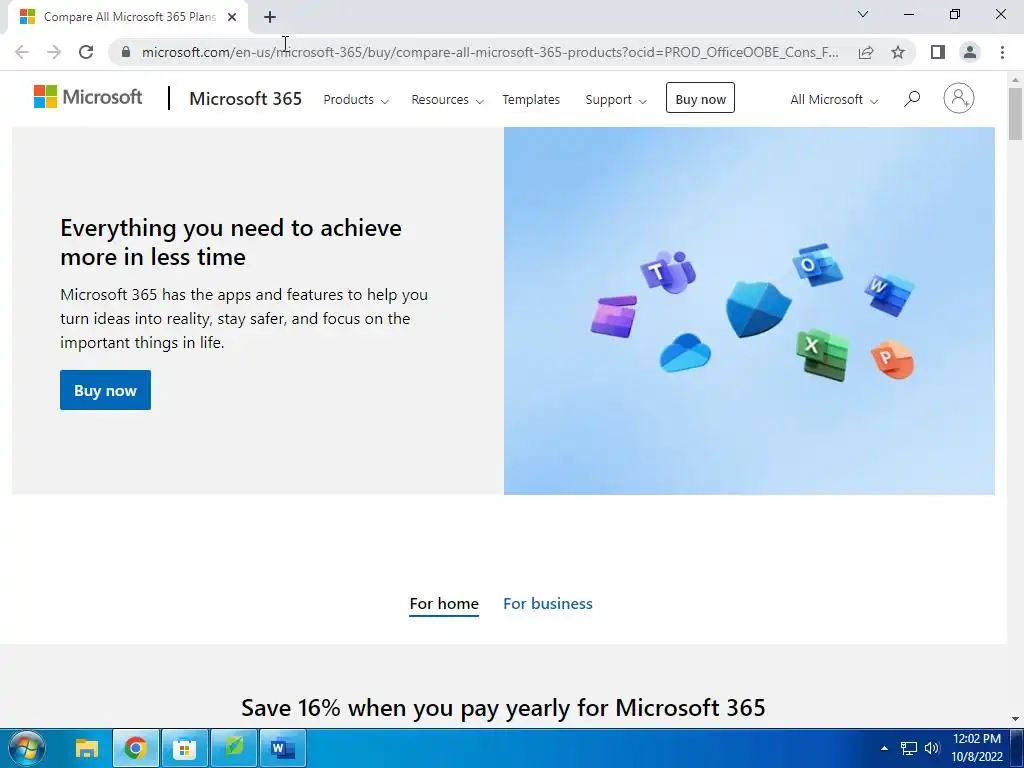Click the vertical scrollbar thumb
The image size is (1024, 768).
tap(1016, 113)
